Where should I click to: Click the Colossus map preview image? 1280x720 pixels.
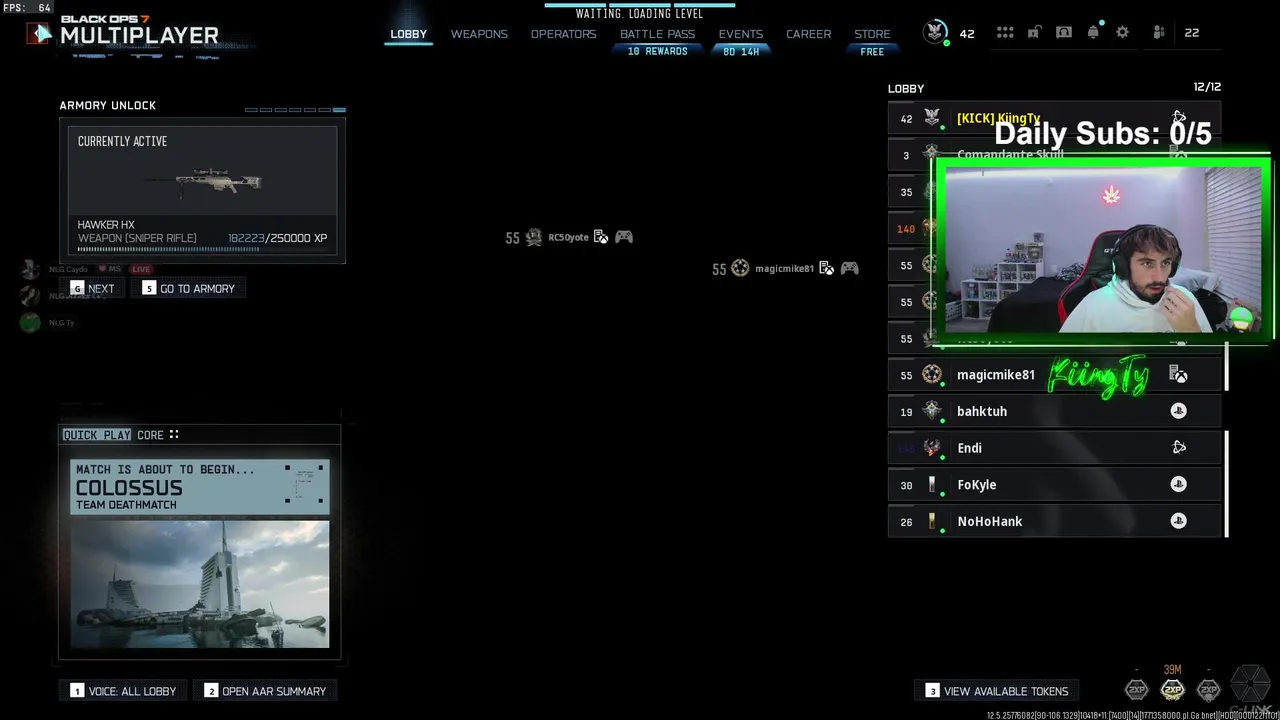click(200, 584)
